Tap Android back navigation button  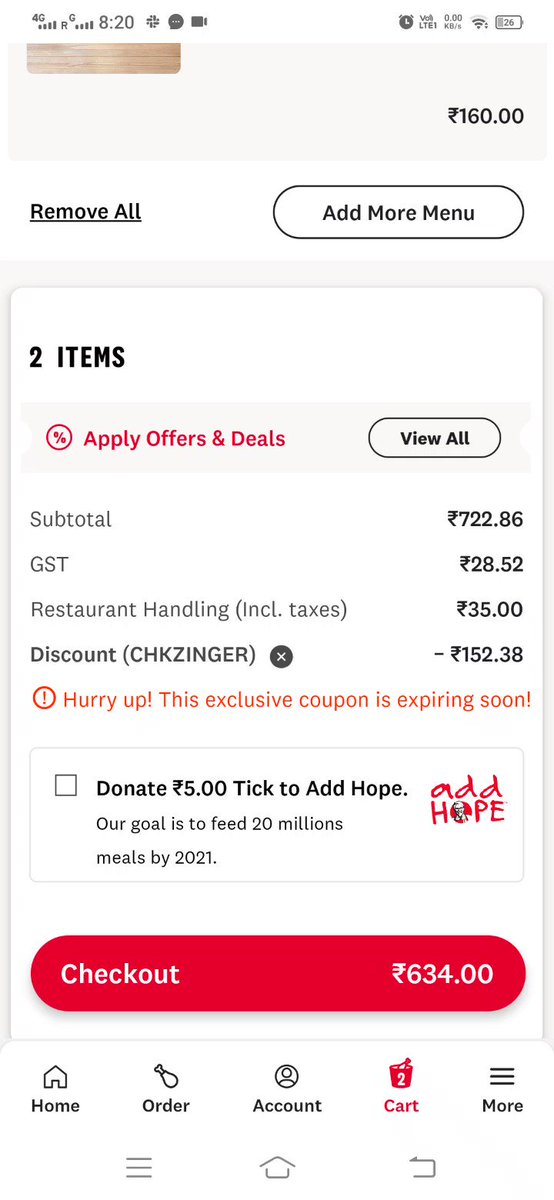point(423,1166)
